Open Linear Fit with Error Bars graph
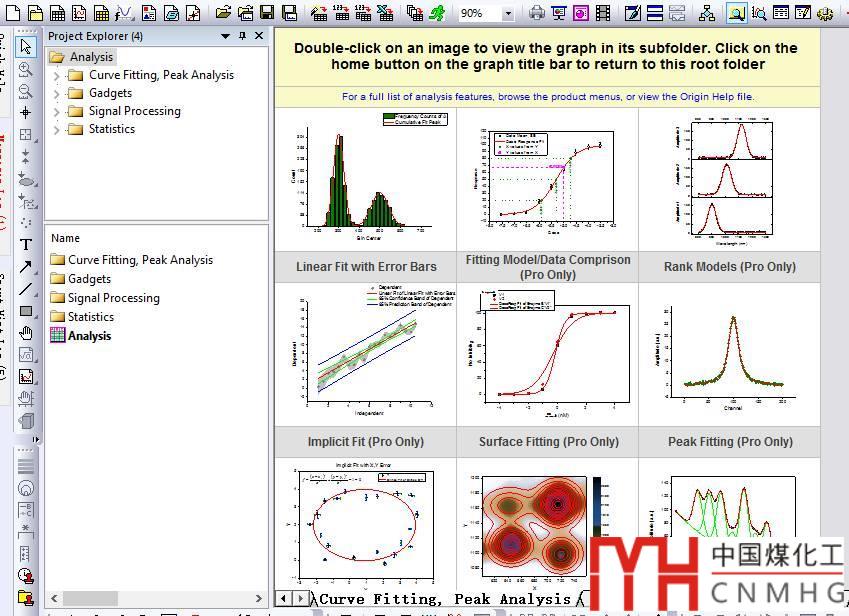 [365, 353]
